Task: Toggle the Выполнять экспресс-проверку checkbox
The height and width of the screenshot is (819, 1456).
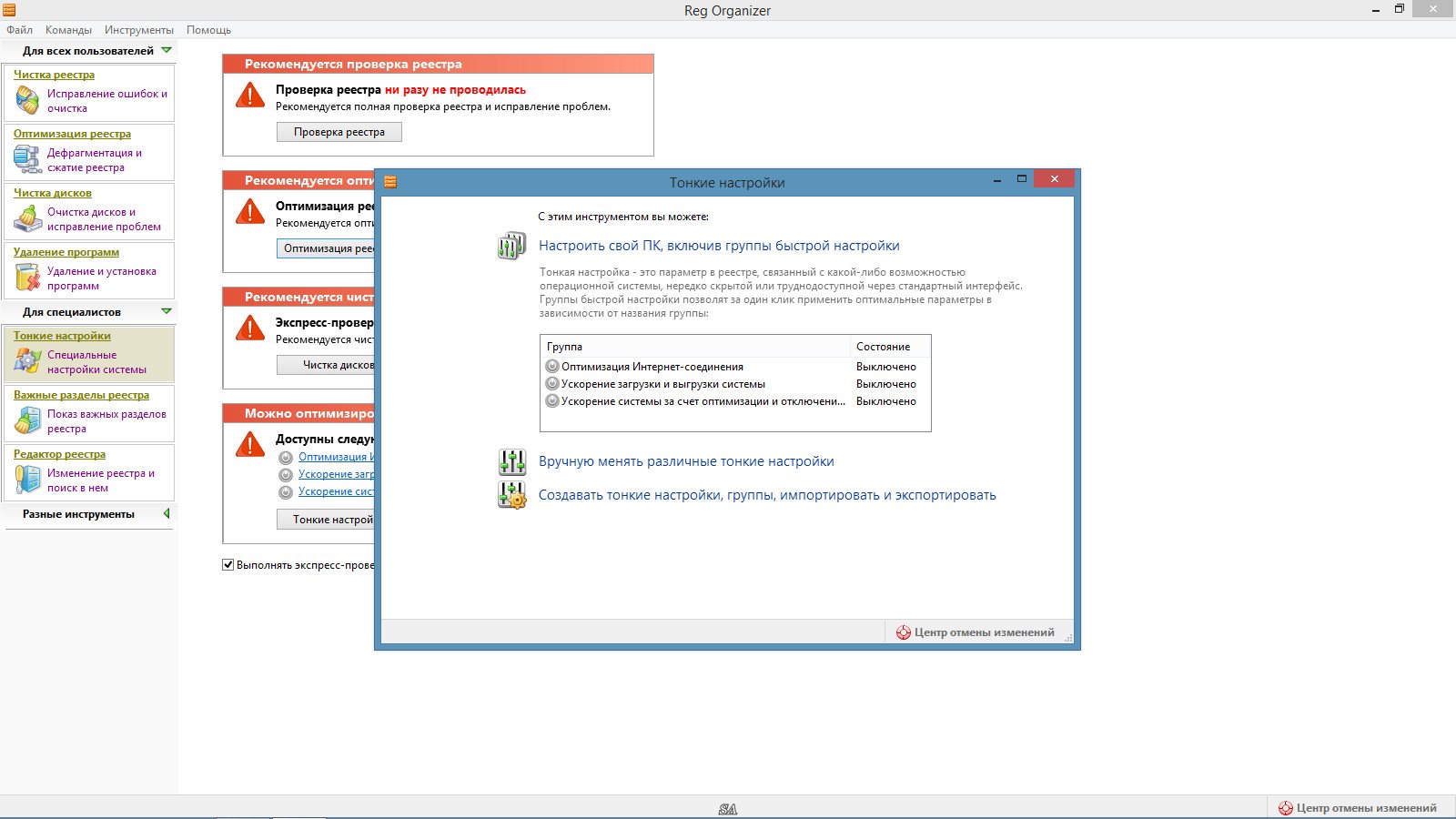Action: (228, 565)
